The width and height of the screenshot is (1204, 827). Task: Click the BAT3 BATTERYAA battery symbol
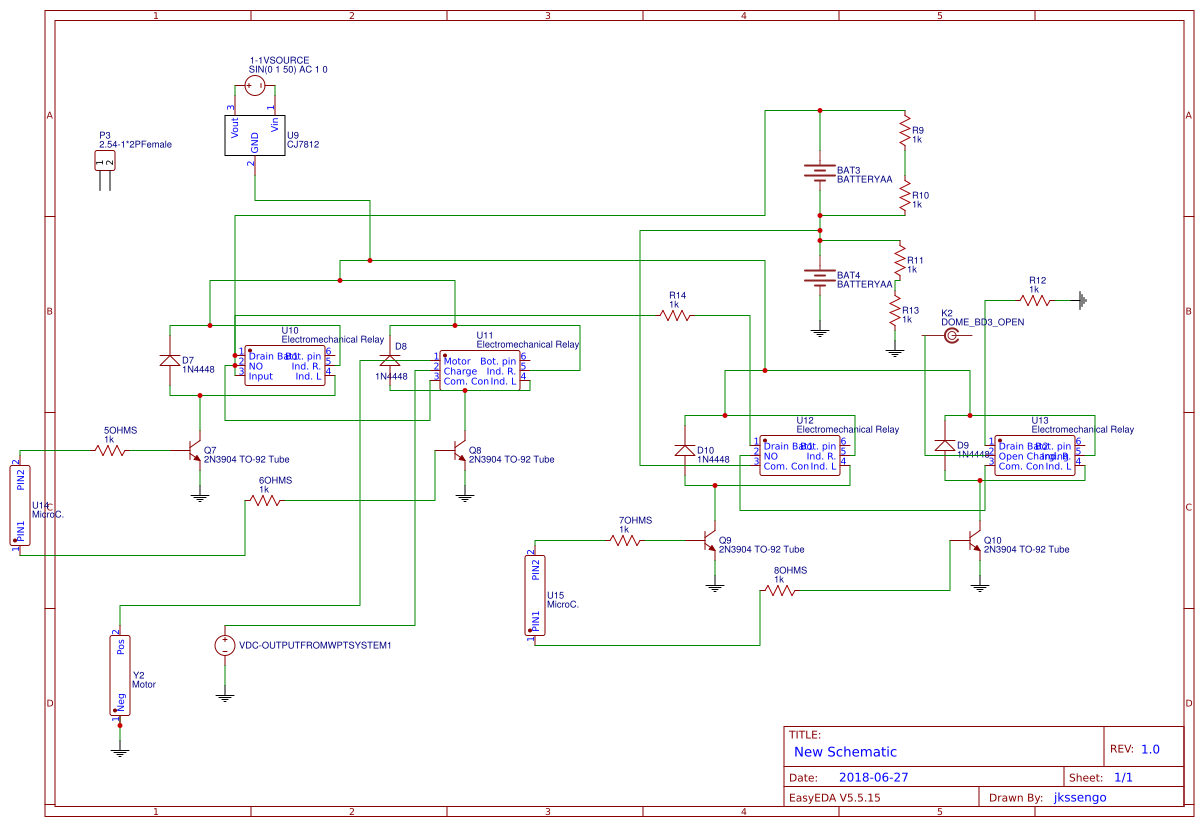pyautogui.click(x=818, y=172)
